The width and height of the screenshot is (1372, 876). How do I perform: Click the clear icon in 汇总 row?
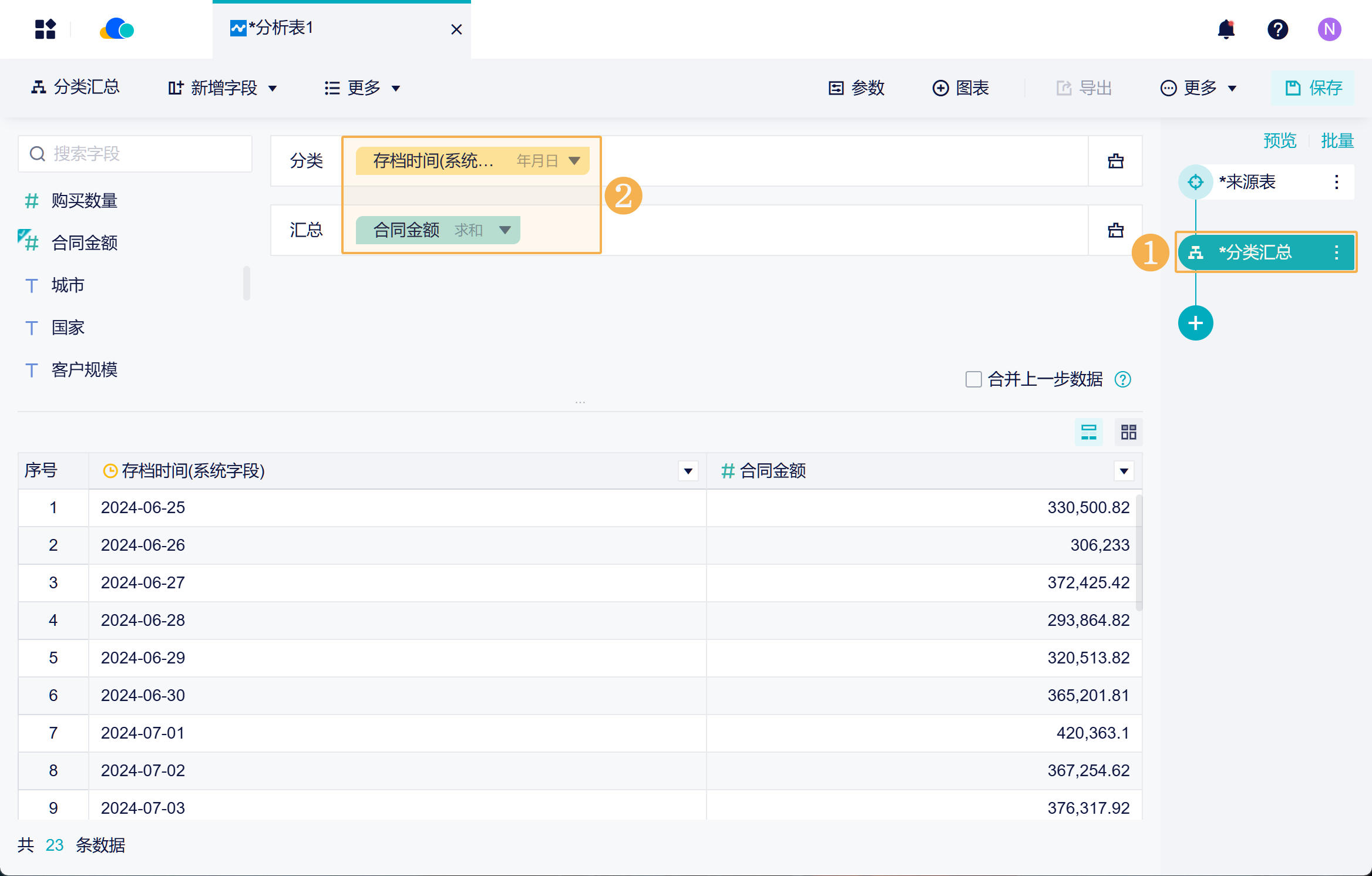click(1115, 230)
